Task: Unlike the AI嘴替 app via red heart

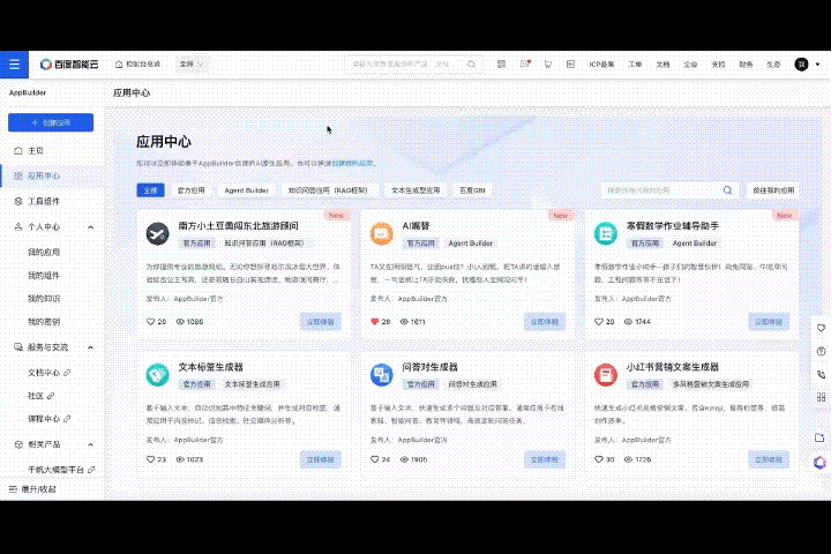Action: click(x=375, y=322)
